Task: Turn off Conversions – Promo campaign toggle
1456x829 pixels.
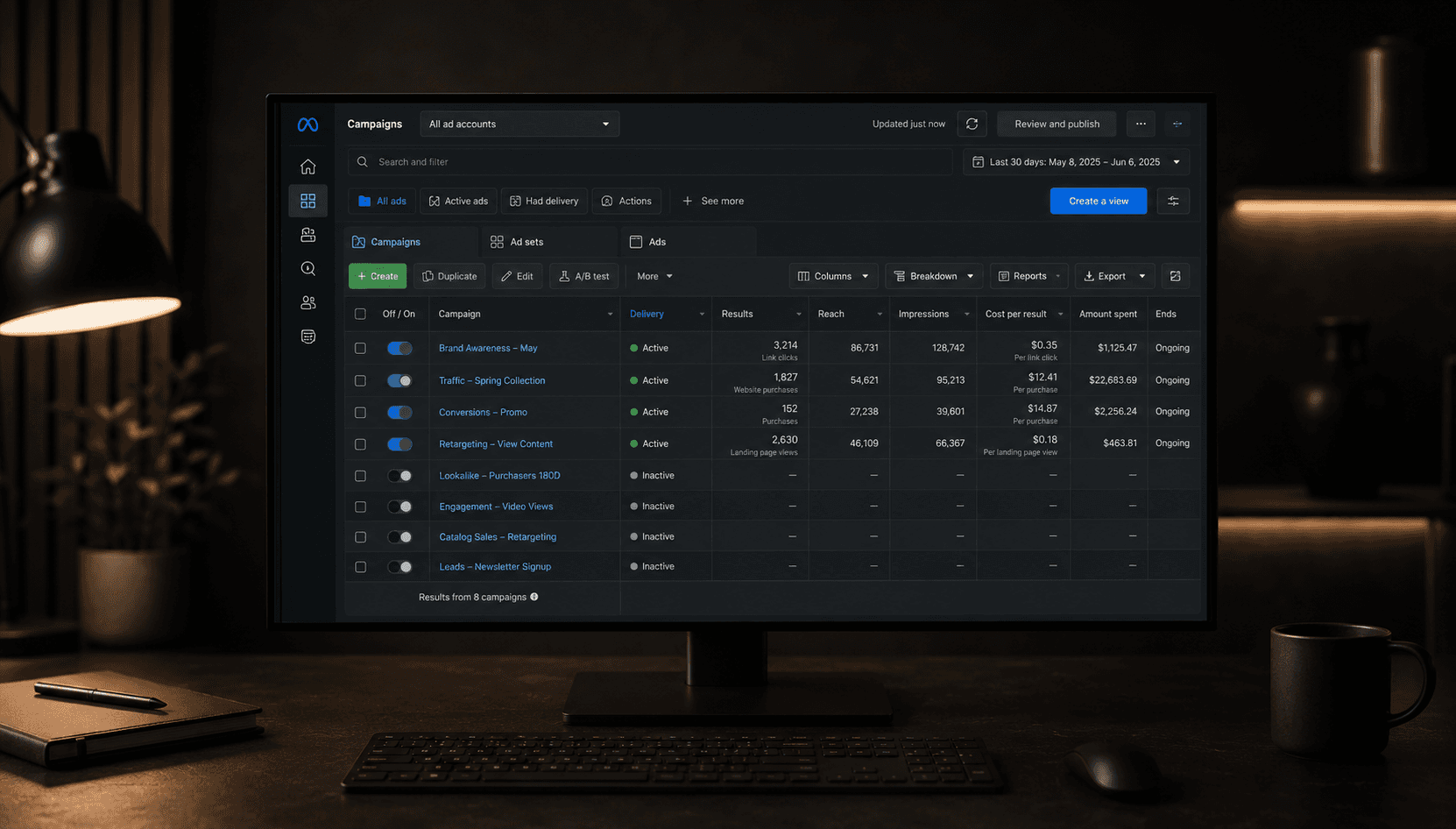Action: 399,412
